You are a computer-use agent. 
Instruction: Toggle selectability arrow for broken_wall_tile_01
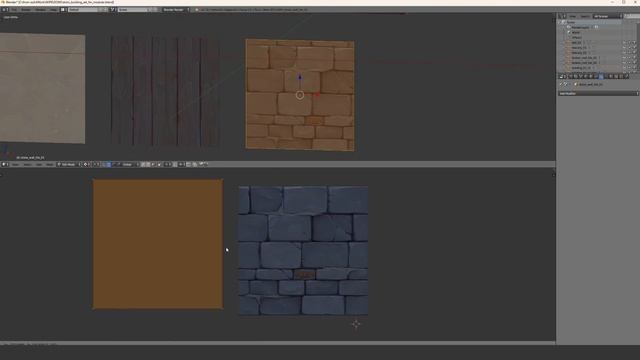point(629,58)
